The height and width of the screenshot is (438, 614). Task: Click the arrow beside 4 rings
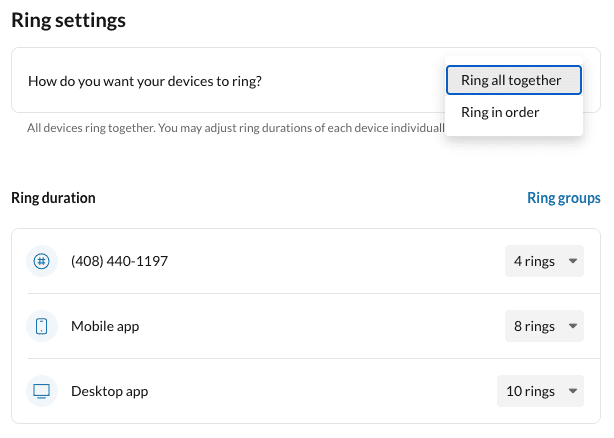coord(573,261)
